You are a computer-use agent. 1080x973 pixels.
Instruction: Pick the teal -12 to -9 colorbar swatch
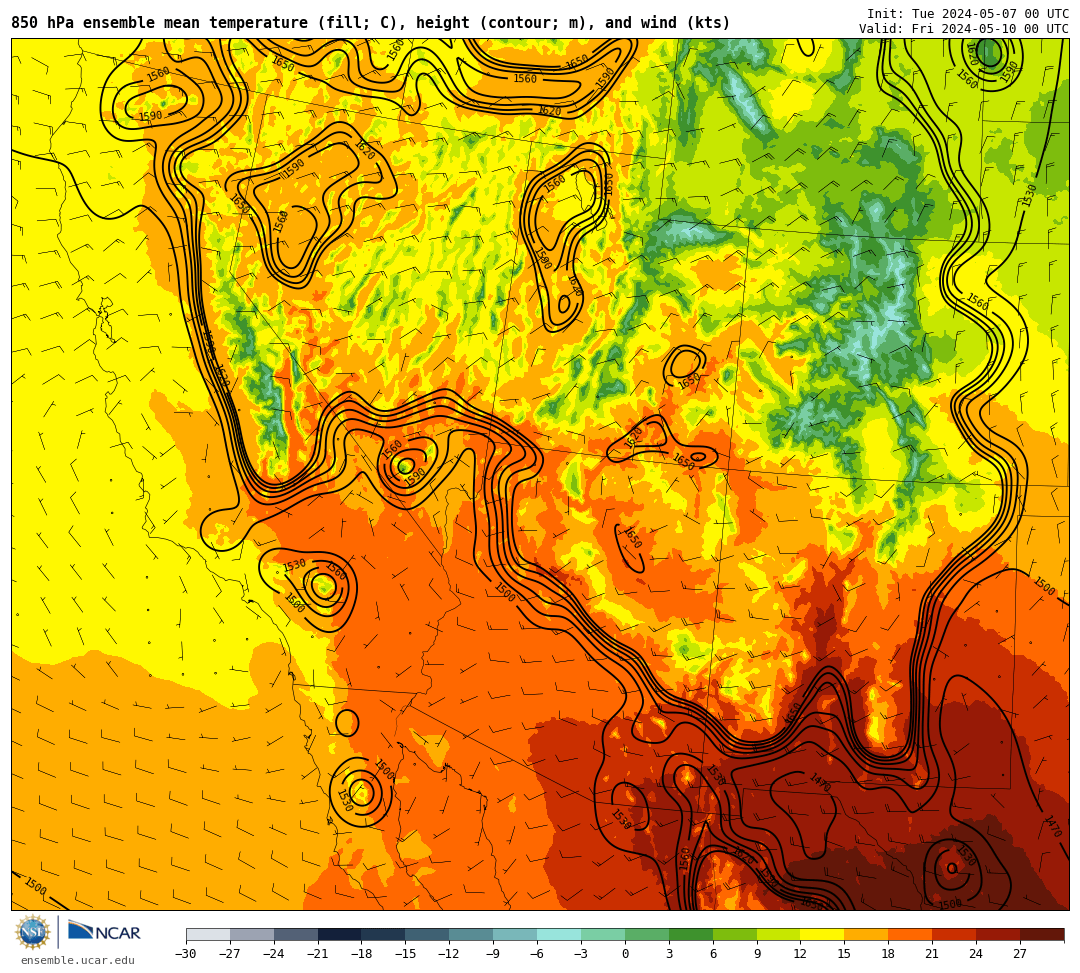click(472, 934)
